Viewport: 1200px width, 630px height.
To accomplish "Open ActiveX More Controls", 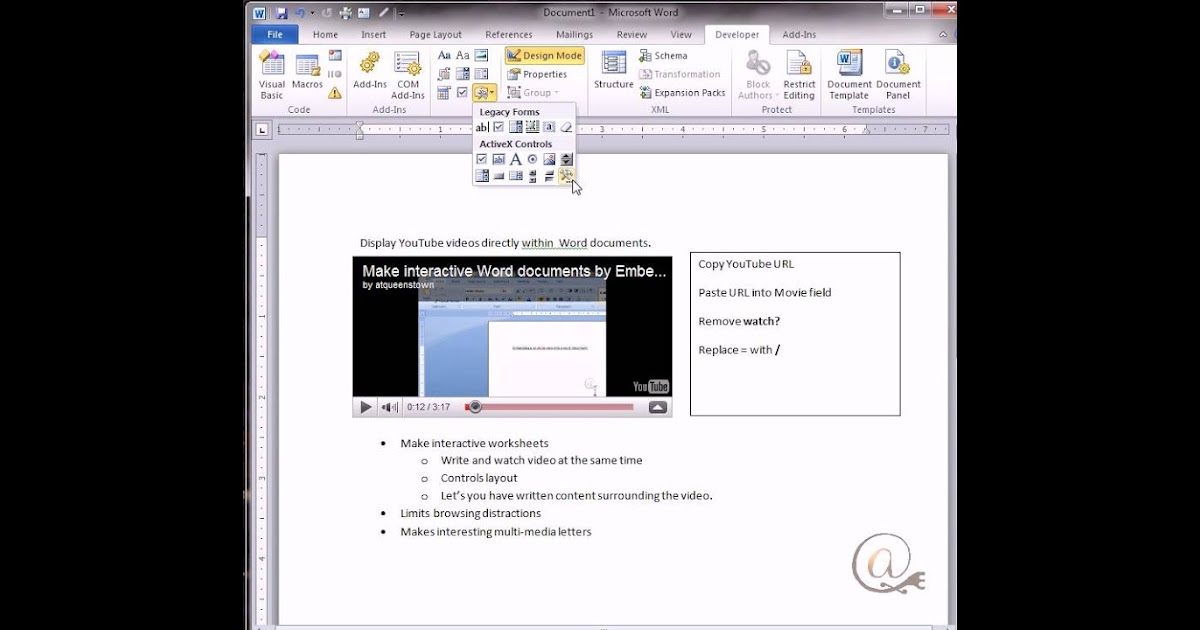I will click(566, 176).
